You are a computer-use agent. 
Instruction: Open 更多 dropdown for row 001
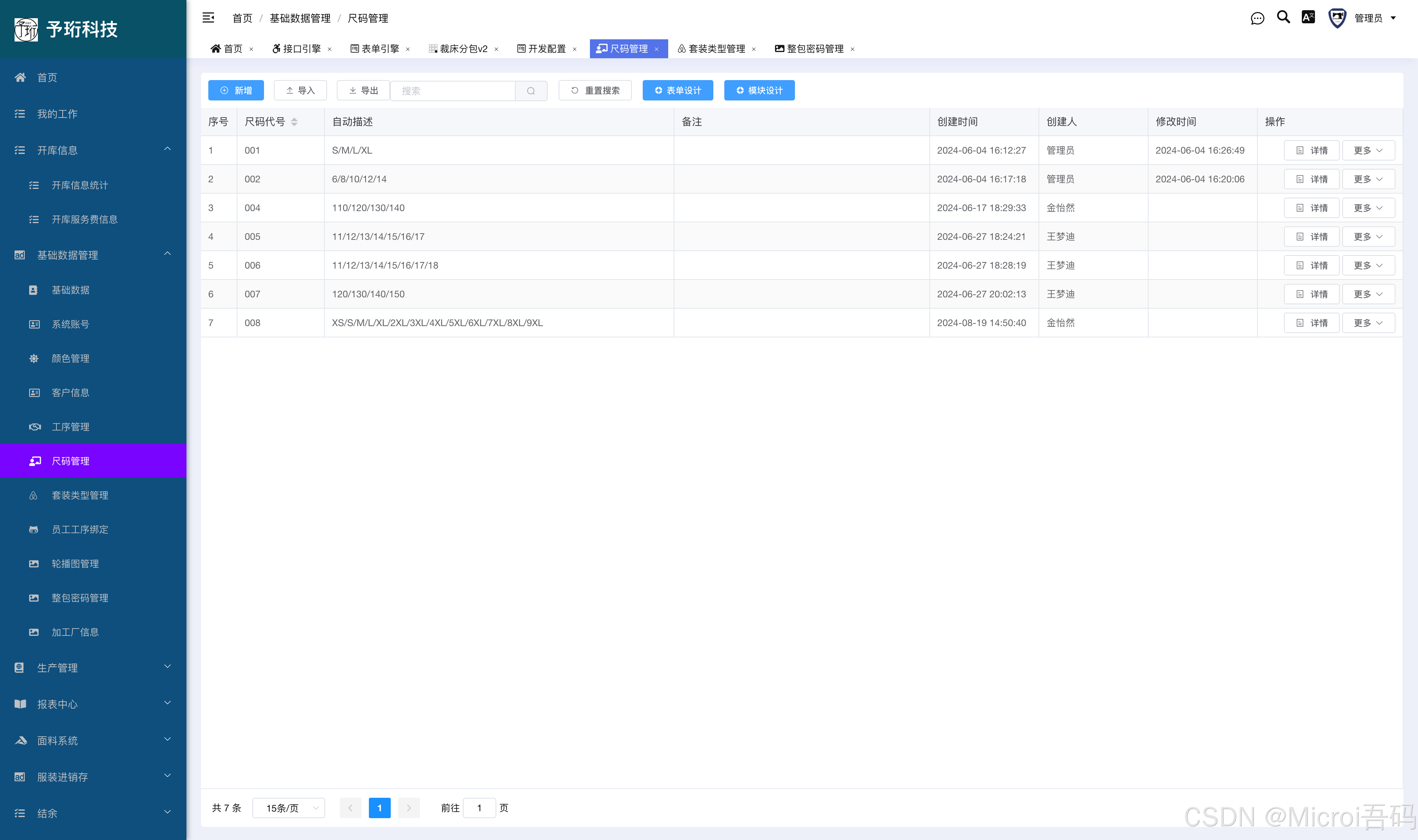(1368, 151)
